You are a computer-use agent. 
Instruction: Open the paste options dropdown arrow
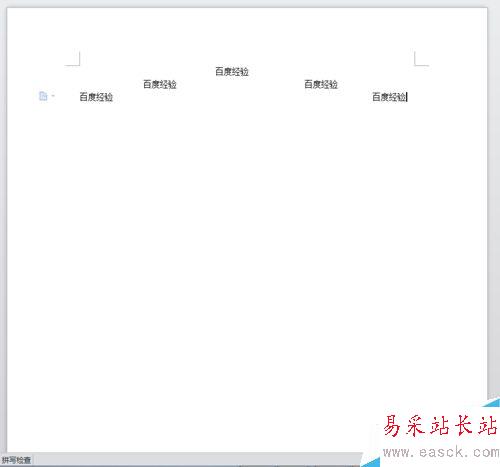point(53,96)
